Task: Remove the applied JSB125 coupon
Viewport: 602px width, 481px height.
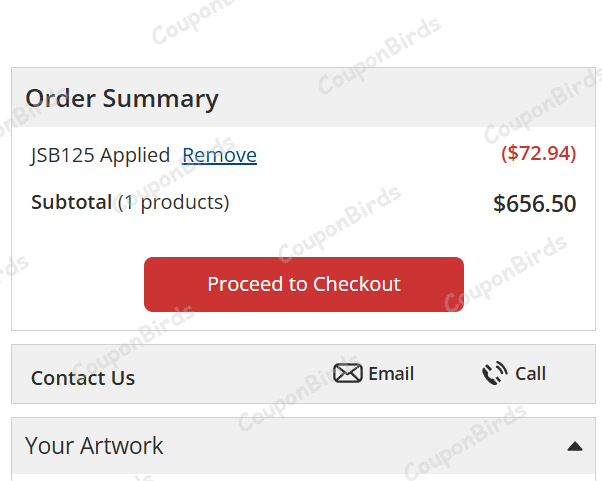Action: [x=219, y=155]
